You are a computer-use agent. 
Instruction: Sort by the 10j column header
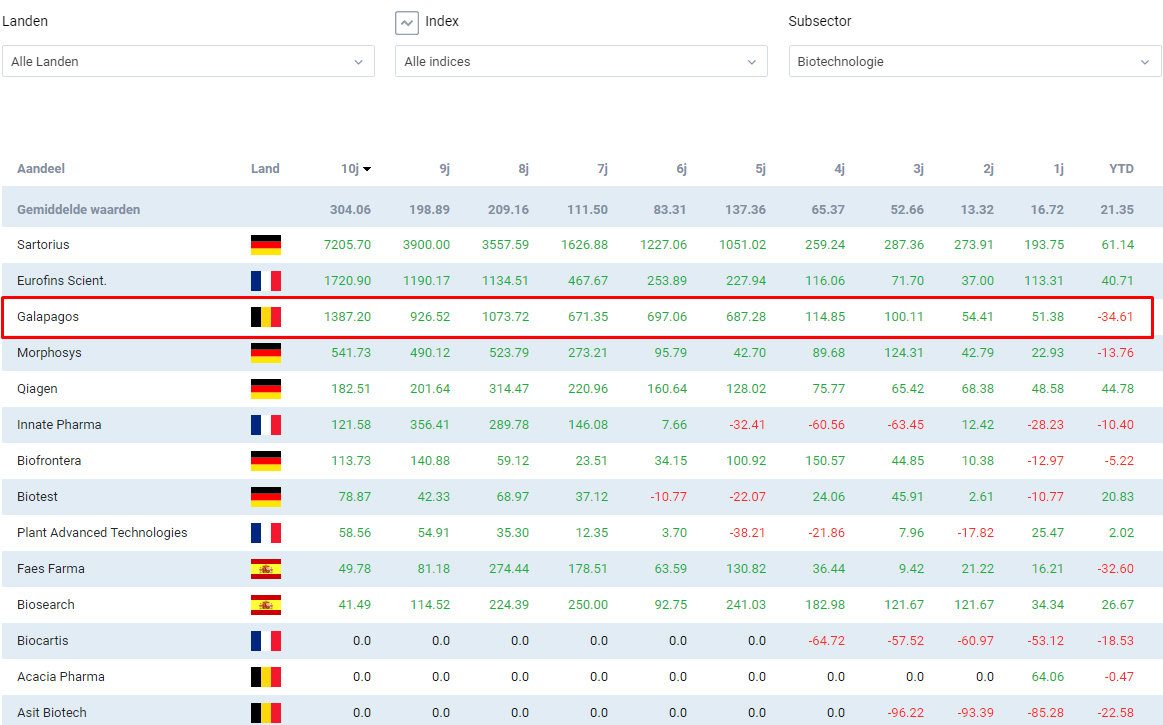(x=355, y=169)
